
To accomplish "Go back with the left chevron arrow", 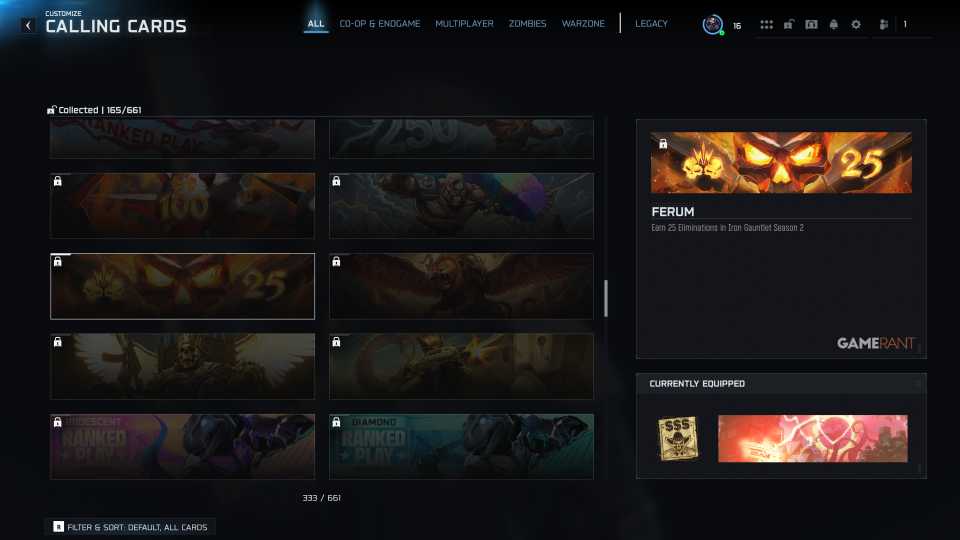I will tap(28, 25).
